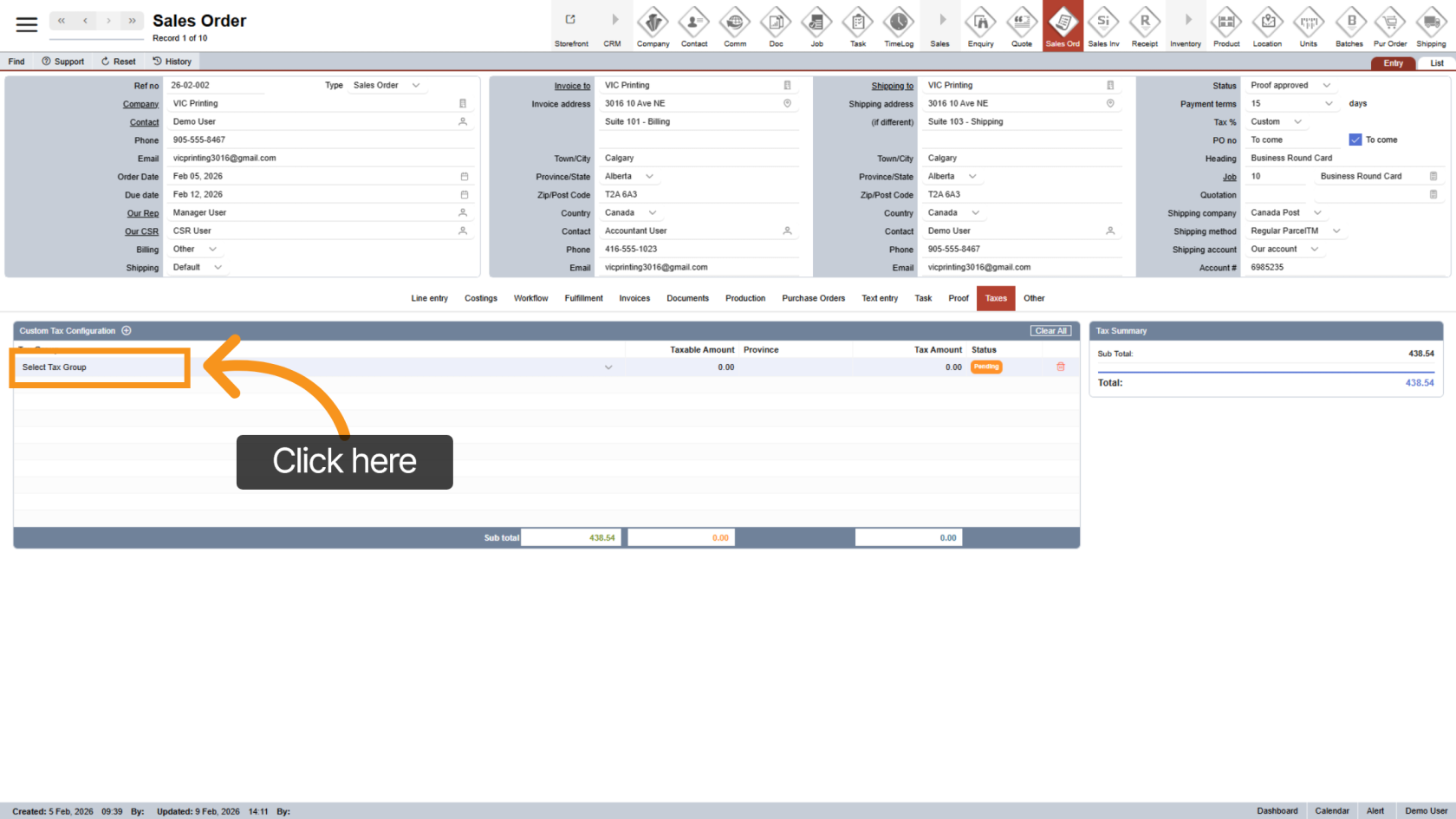Image resolution: width=1456 pixels, height=819 pixels.
Task: Click the Reset button
Action: [118, 62]
